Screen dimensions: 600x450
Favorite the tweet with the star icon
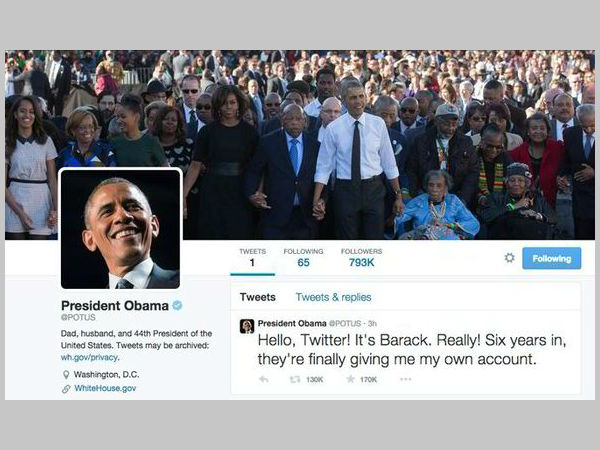350,379
